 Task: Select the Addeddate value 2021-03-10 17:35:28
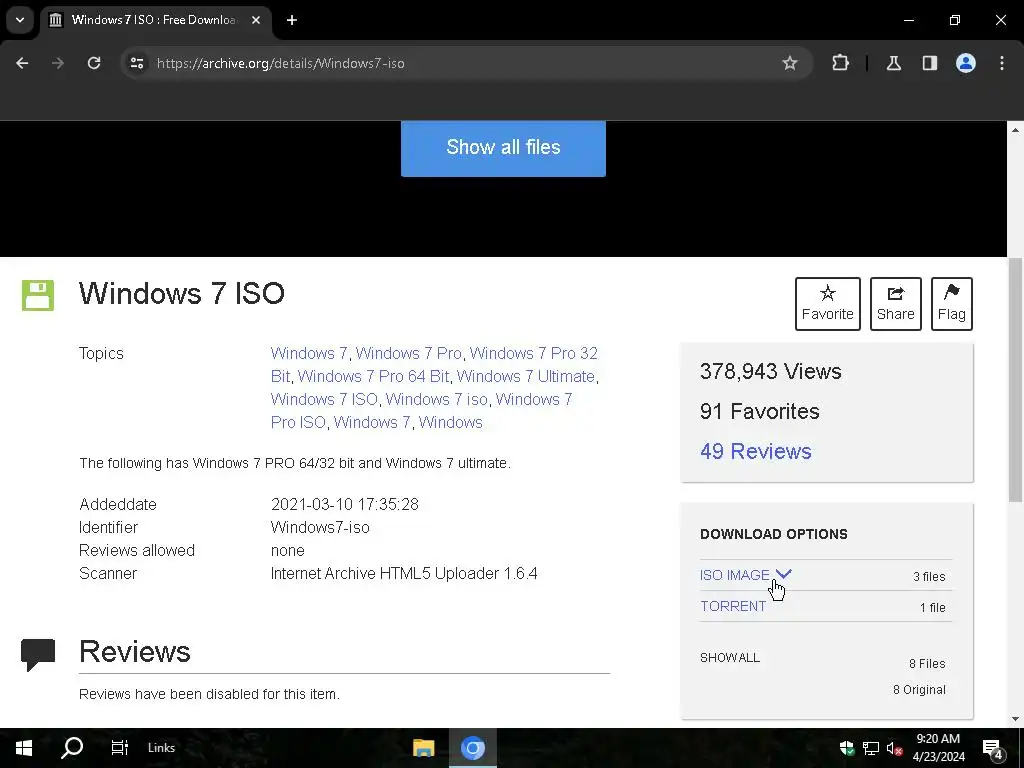click(x=345, y=505)
